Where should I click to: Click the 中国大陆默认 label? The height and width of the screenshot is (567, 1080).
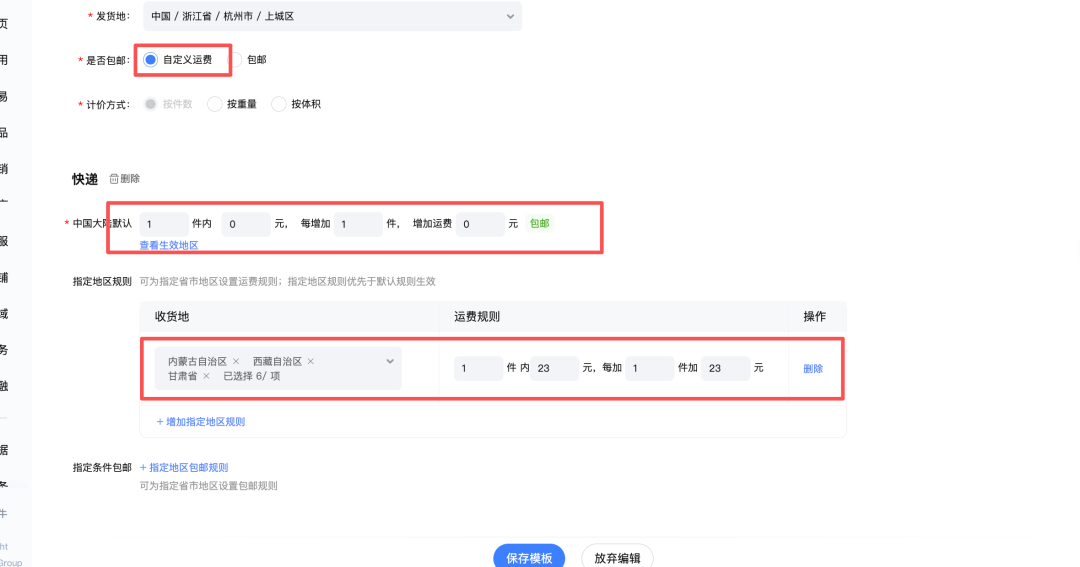point(102,223)
